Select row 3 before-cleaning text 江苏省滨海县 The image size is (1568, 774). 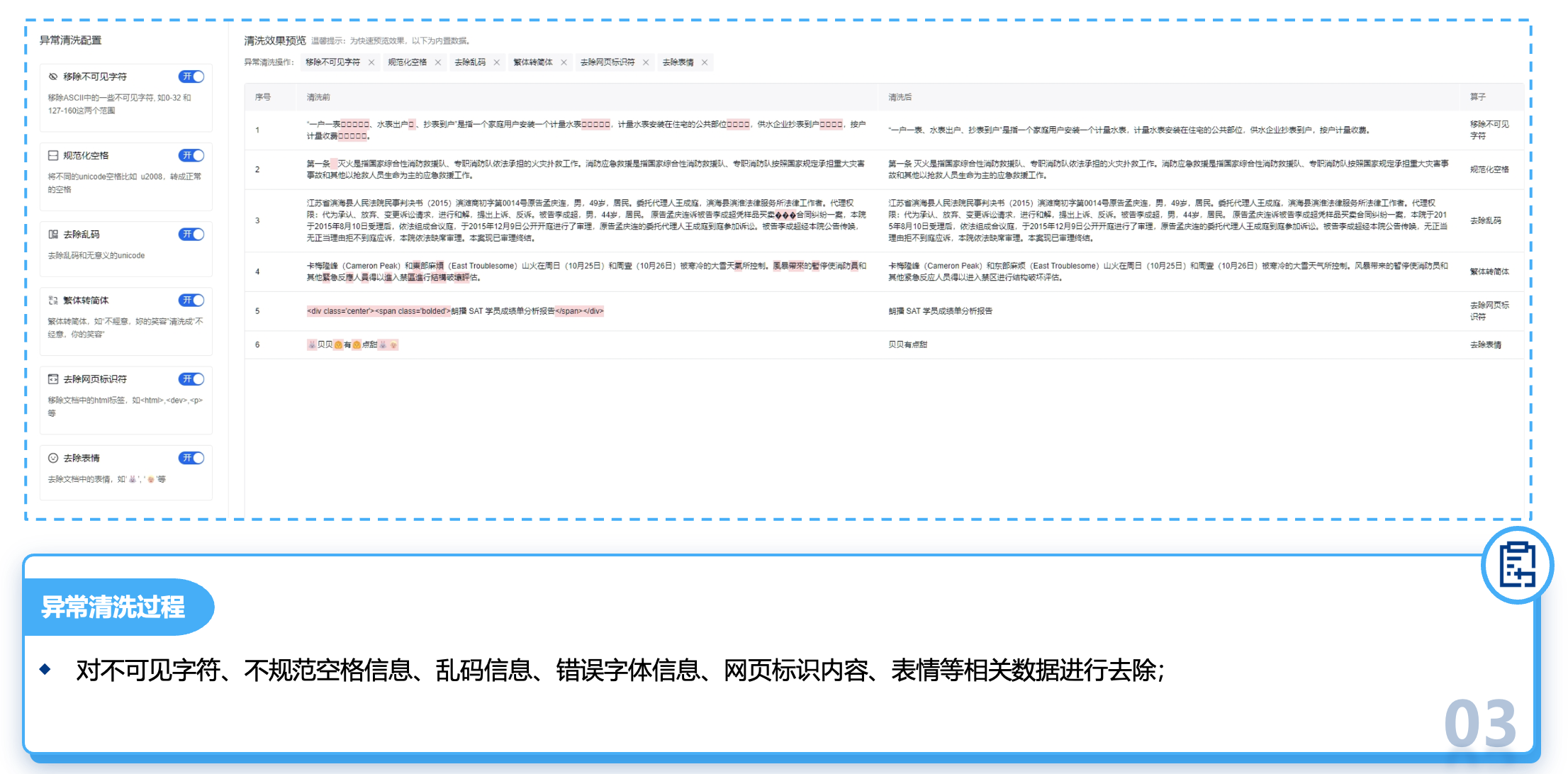tap(586, 220)
